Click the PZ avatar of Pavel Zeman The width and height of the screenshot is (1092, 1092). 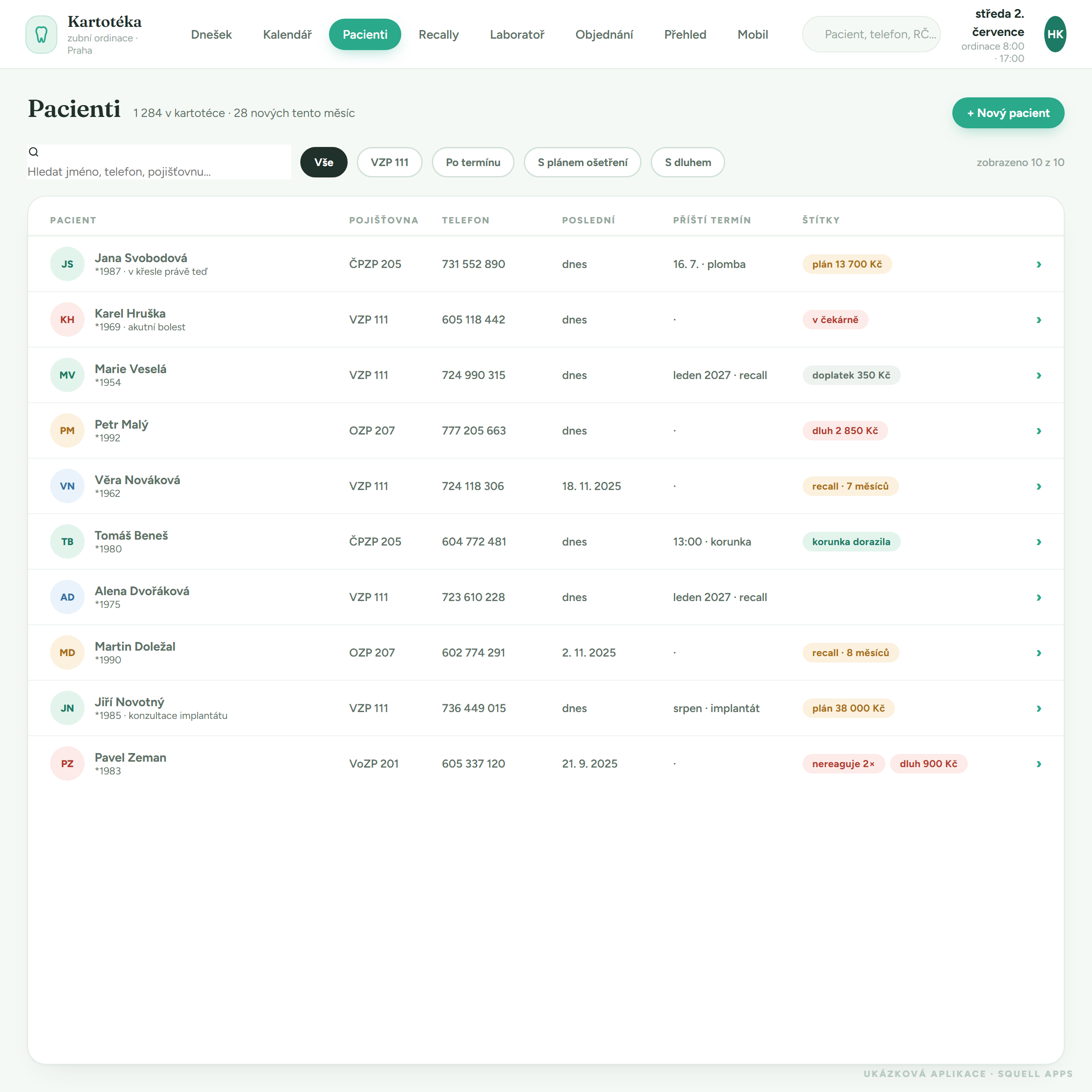point(67,763)
